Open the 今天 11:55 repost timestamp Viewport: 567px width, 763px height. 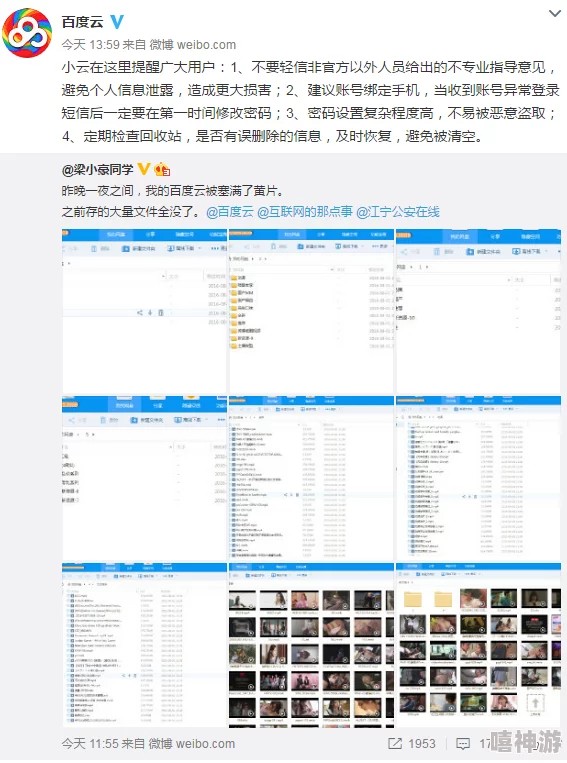(x=90, y=744)
